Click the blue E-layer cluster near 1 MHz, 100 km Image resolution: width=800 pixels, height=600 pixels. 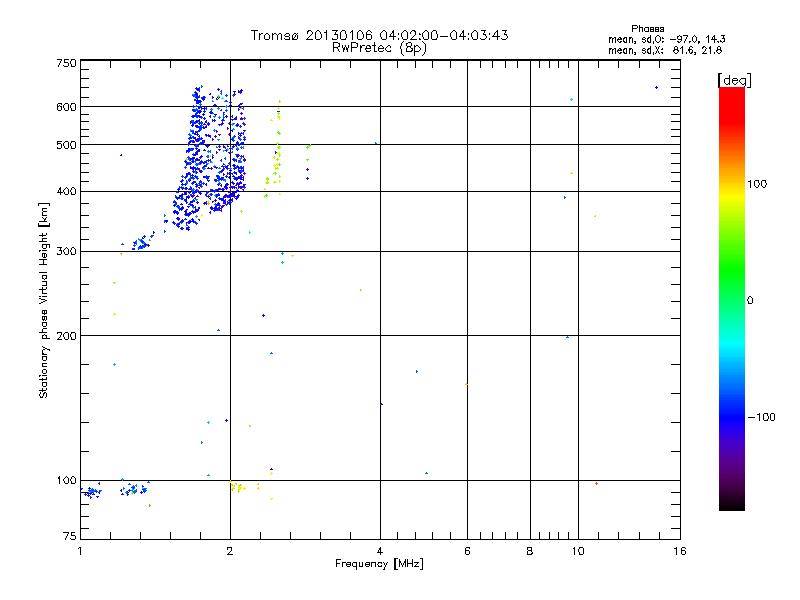91,492
